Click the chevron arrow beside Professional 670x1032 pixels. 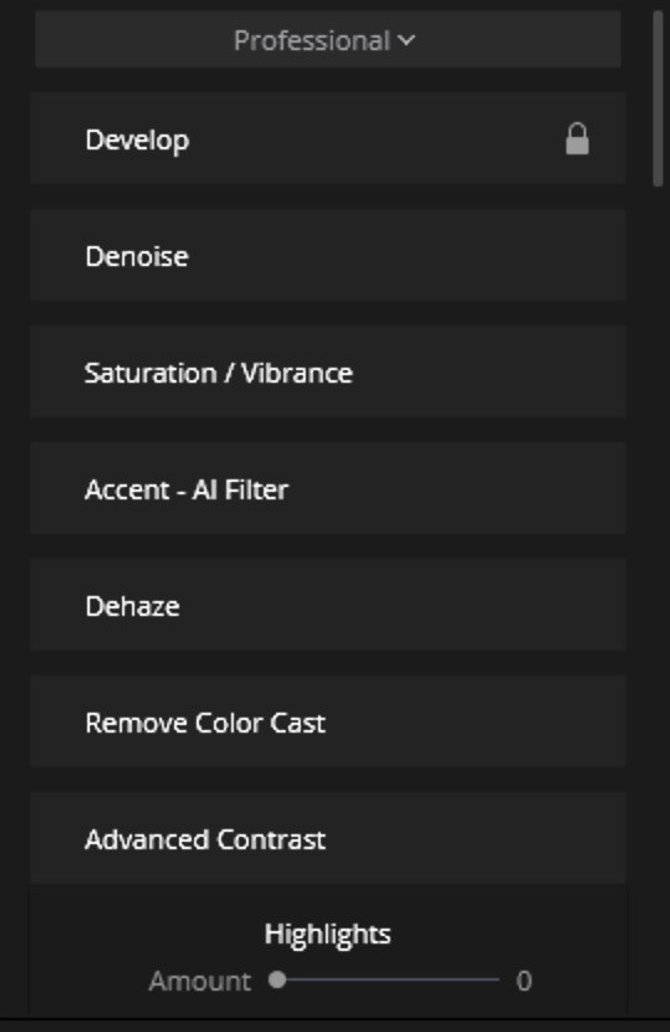tap(407, 40)
